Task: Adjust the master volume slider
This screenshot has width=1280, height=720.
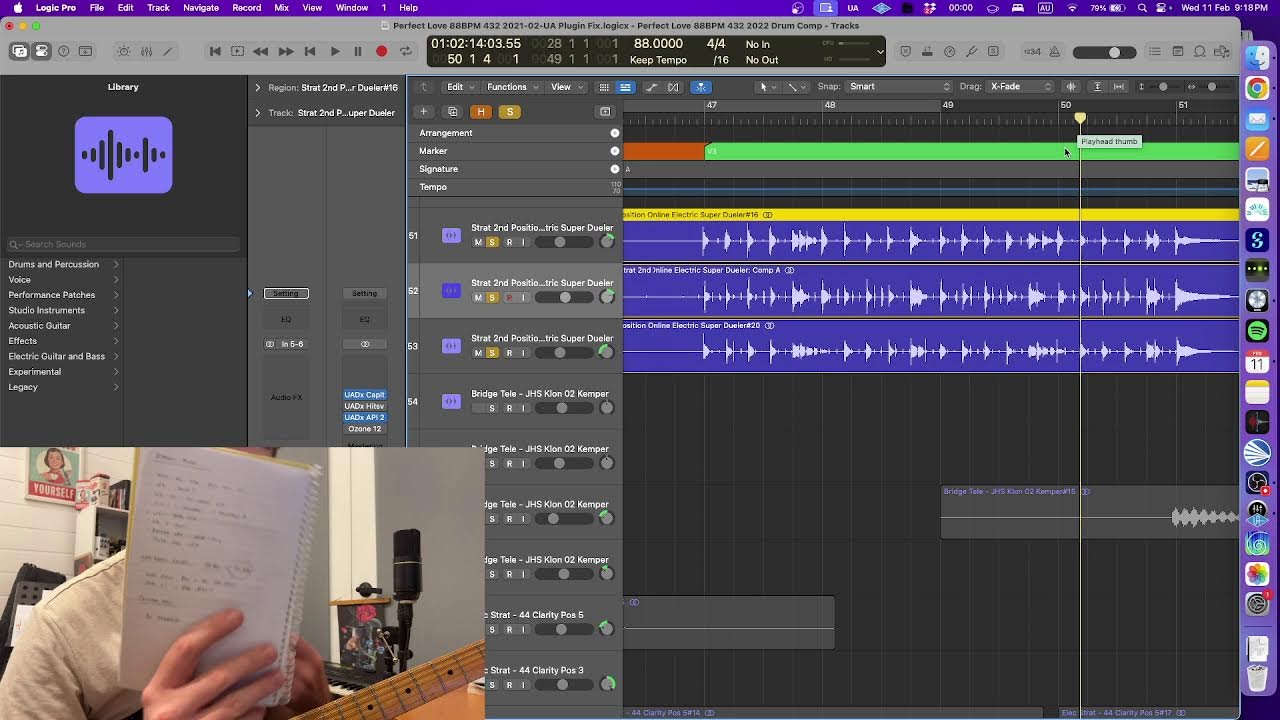Action: pyautogui.click(x=1103, y=52)
